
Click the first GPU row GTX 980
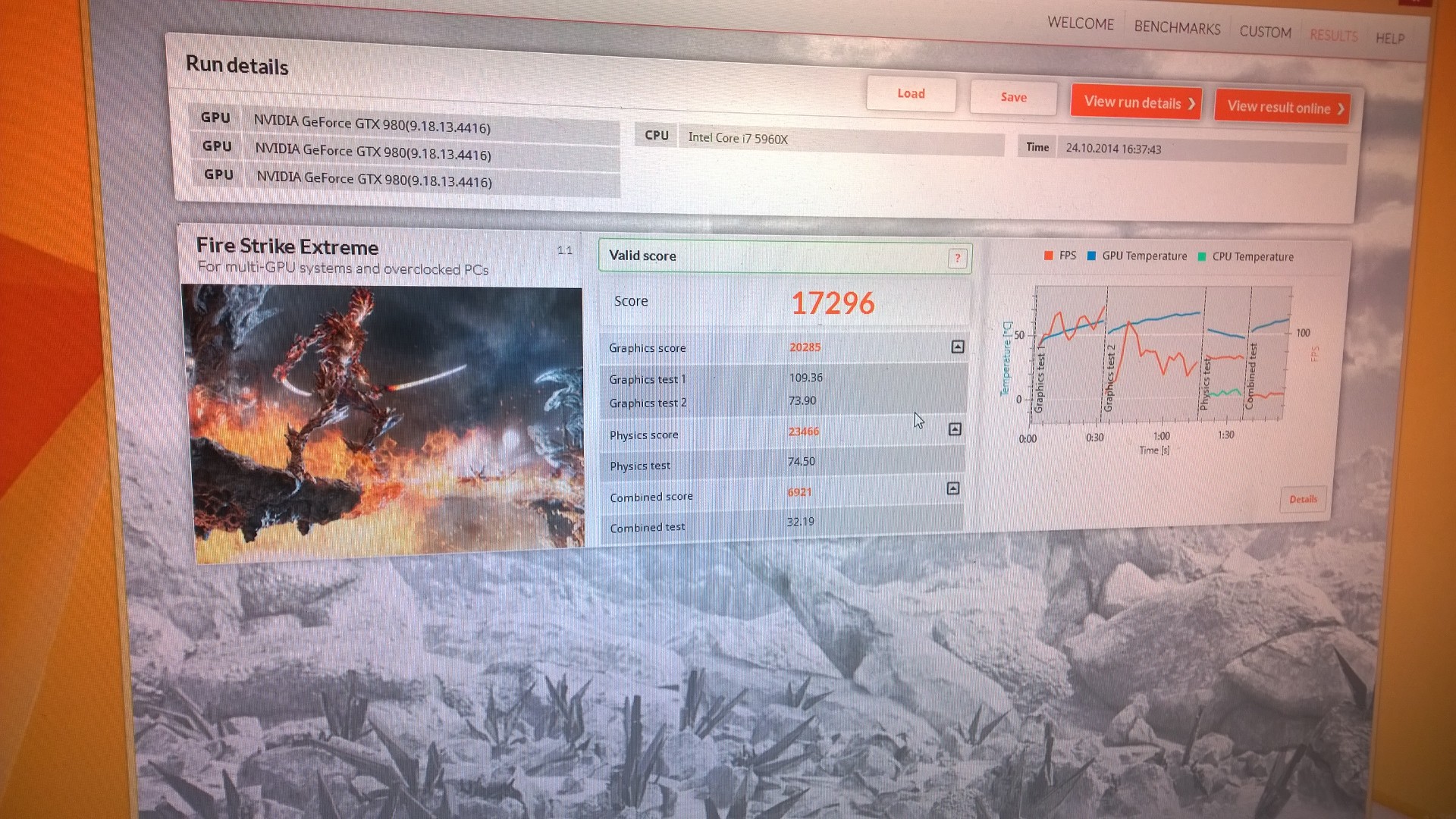[x=404, y=125]
